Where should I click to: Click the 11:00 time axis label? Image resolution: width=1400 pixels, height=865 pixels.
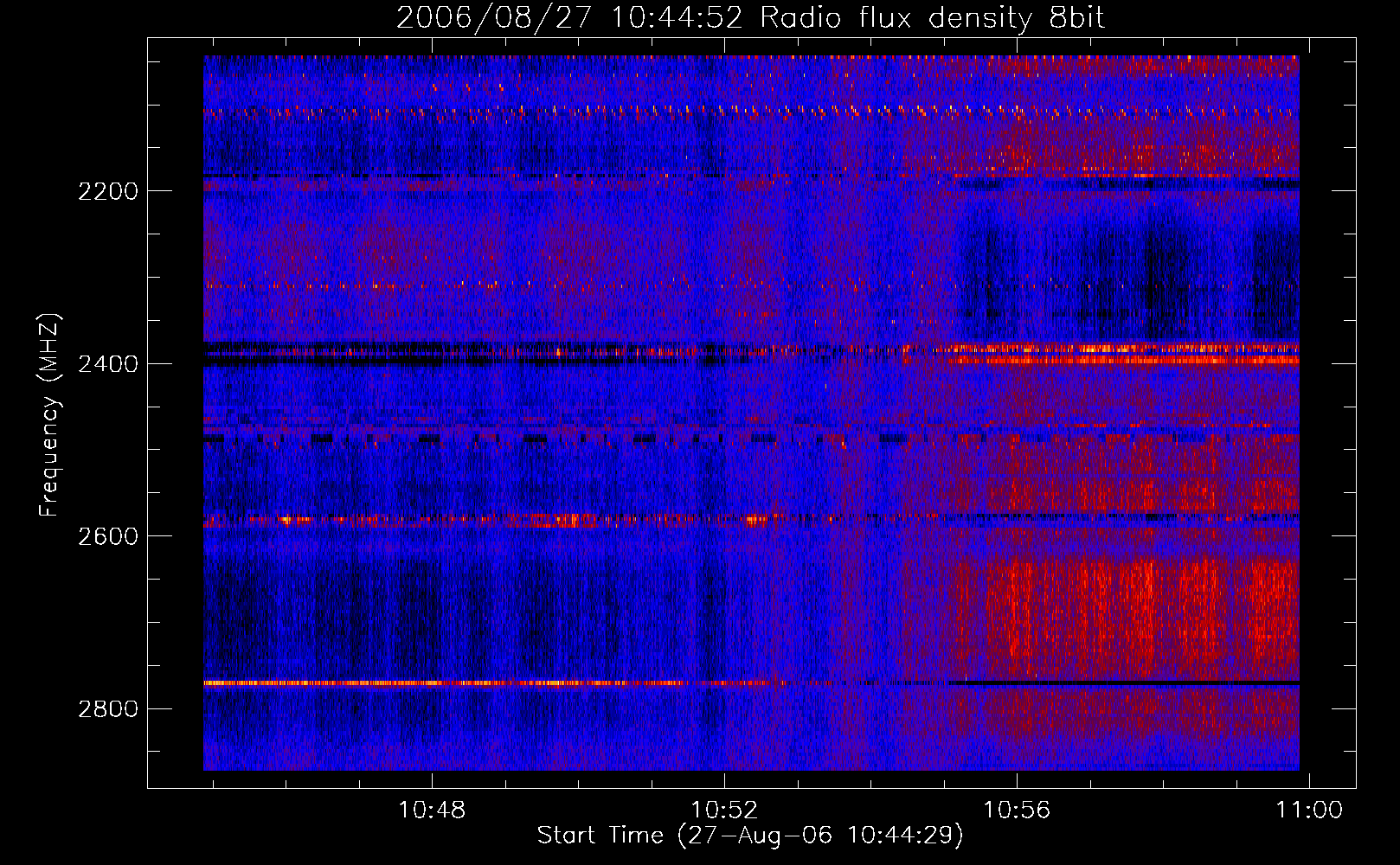pyautogui.click(x=1309, y=811)
